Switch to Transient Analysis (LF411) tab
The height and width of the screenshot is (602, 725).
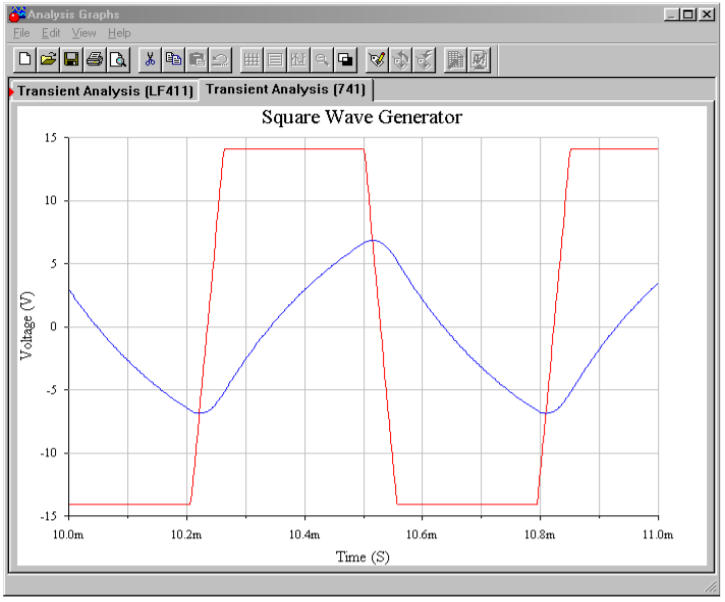point(105,91)
